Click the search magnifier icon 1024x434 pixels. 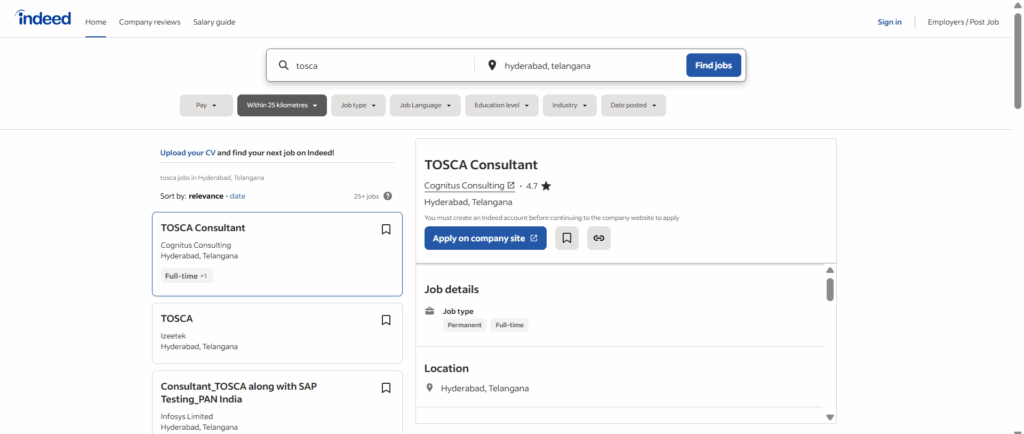click(283, 65)
